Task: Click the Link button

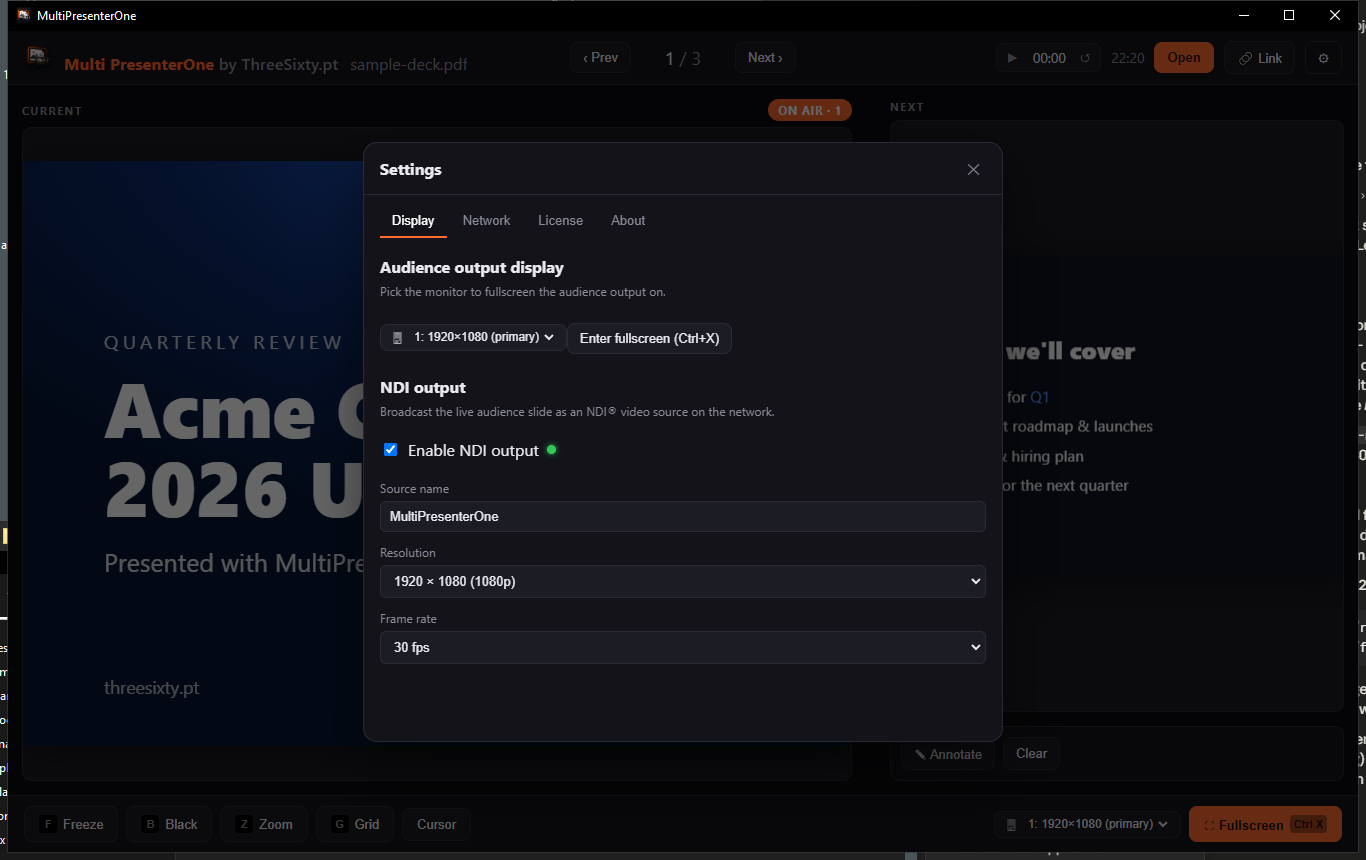Action: coord(1260,58)
